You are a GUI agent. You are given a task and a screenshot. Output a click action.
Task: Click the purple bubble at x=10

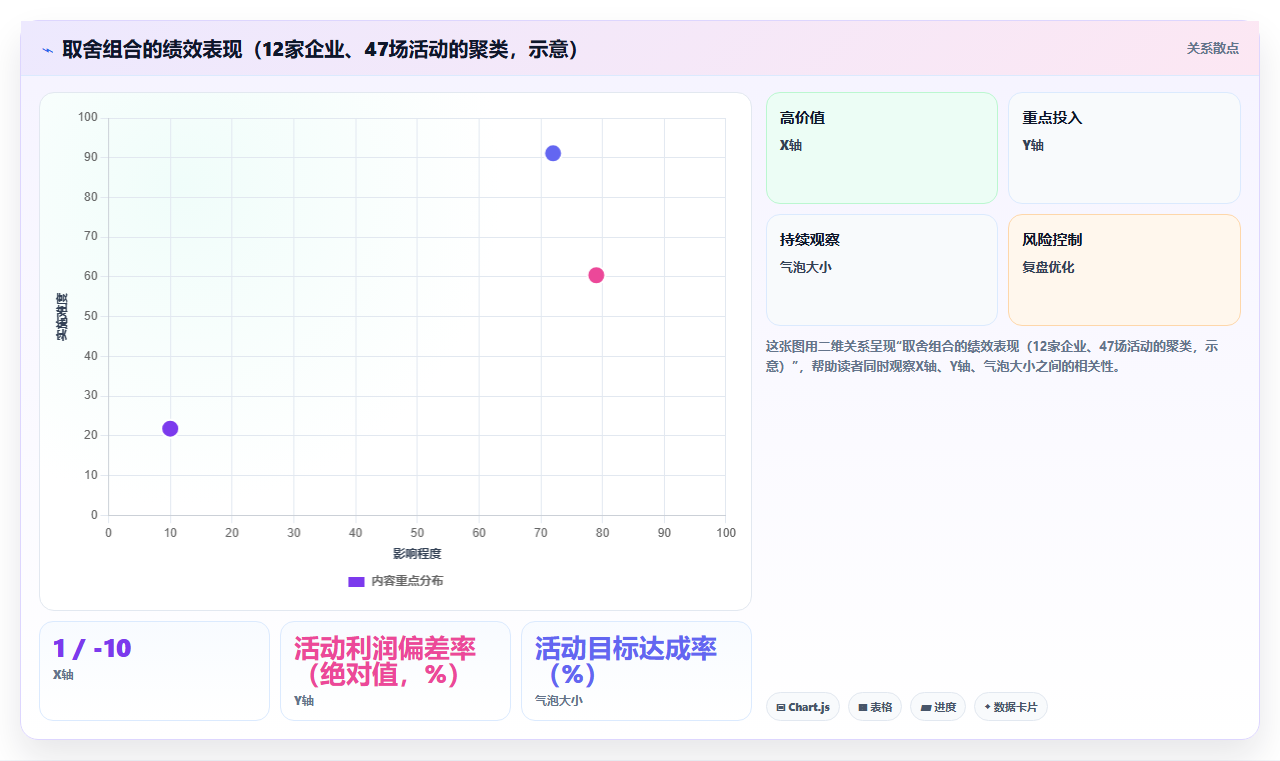point(170,429)
